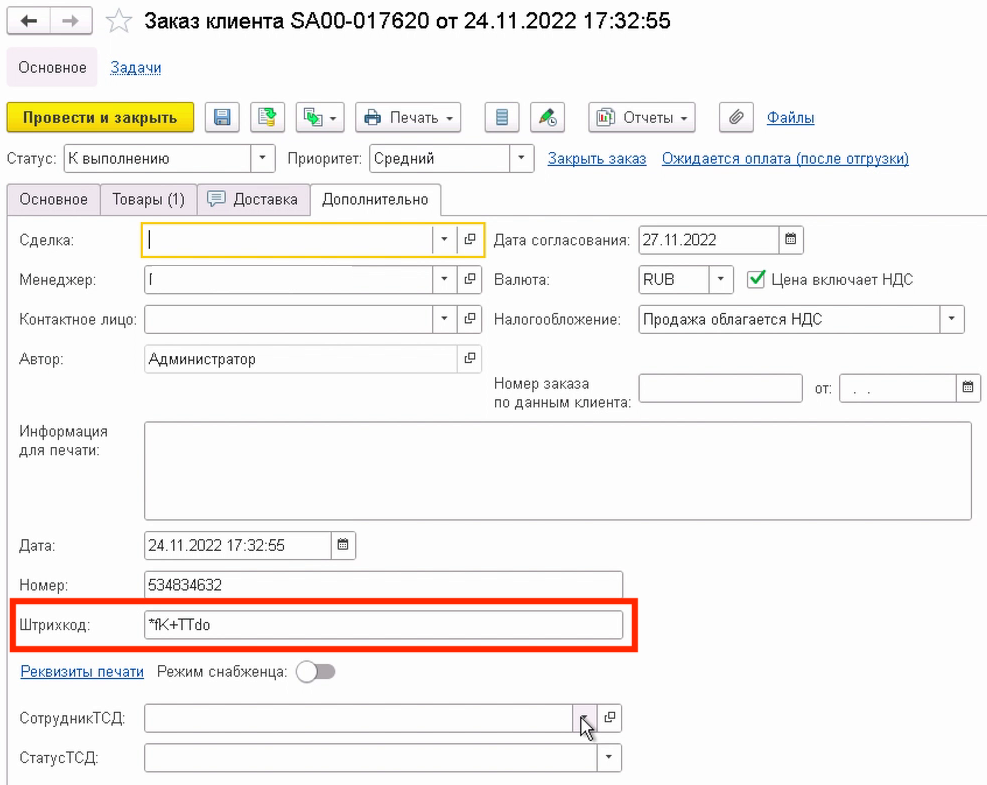Focus the Информация для печати text area
Viewport: 987px width, 785px height.
pos(558,471)
